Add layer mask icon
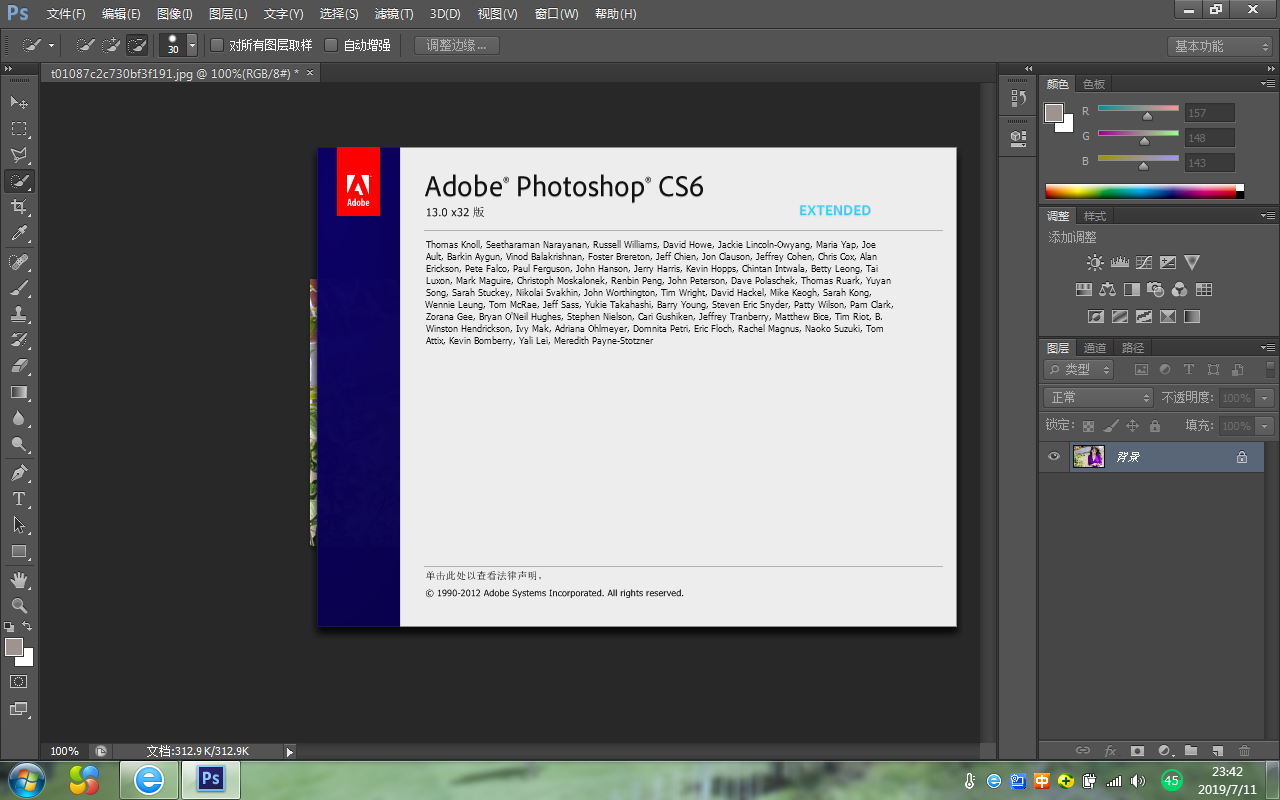Viewport: 1280px width, 800px height. point(1137,750)
